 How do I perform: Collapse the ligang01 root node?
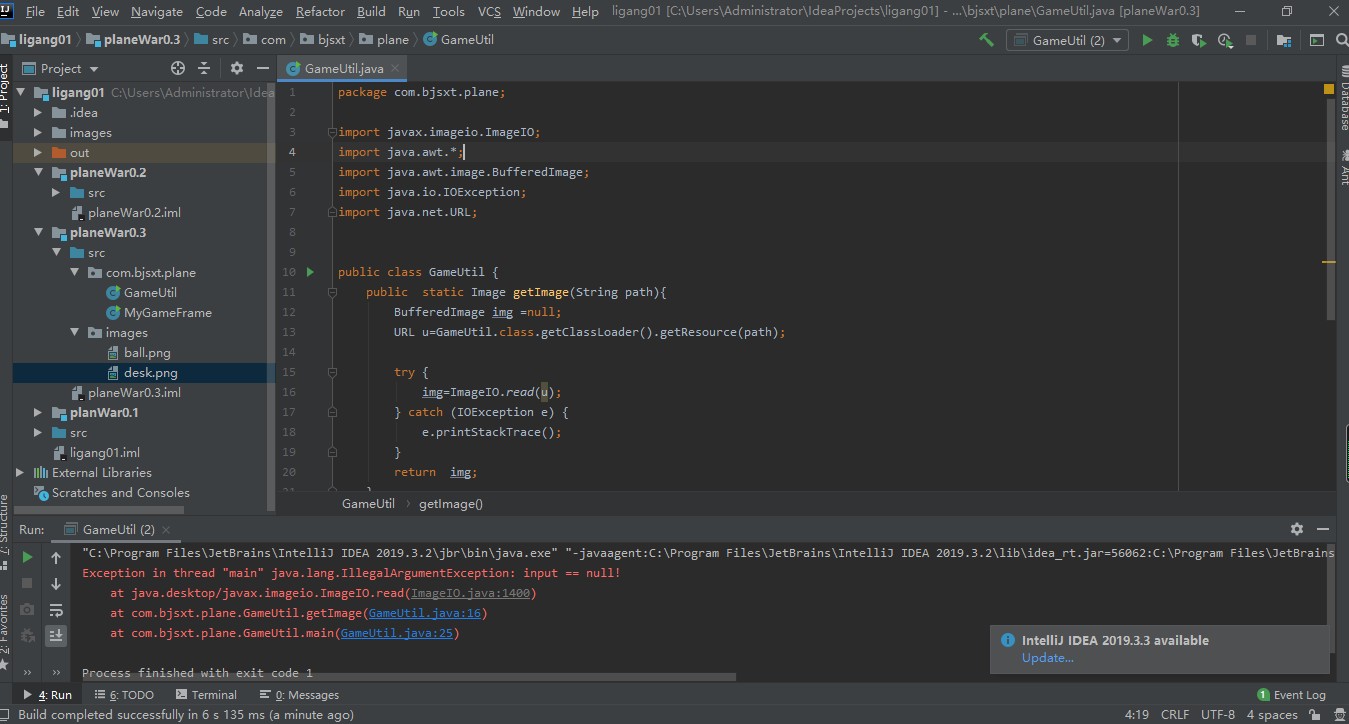20,93
